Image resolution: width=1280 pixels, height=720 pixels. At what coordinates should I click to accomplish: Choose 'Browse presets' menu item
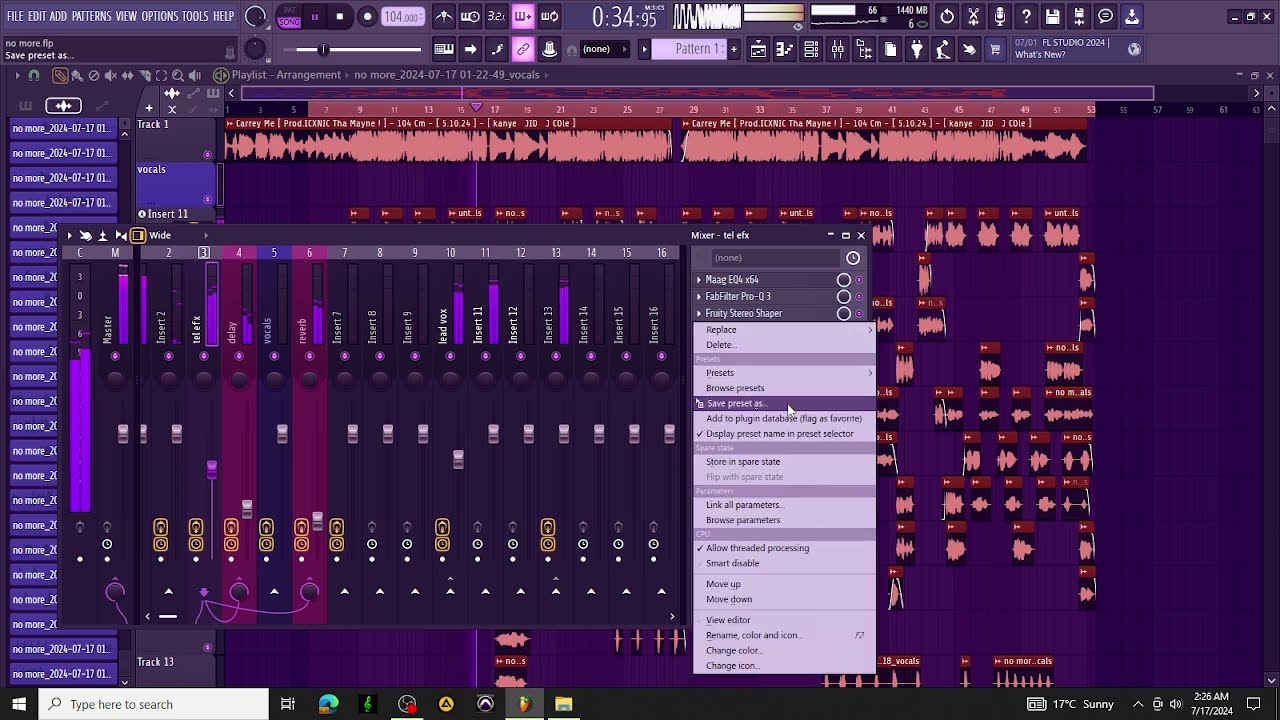click(x=784, y=388)
